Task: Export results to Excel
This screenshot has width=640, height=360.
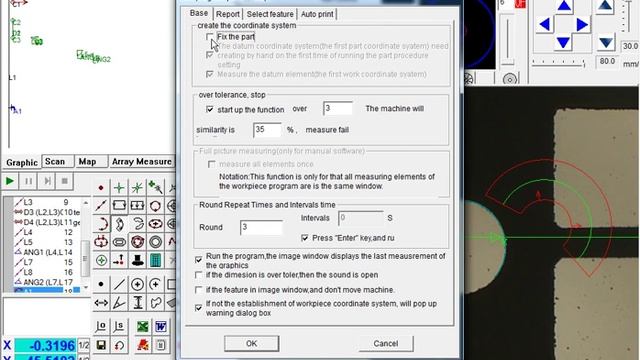Action: [x=142, y=327]
